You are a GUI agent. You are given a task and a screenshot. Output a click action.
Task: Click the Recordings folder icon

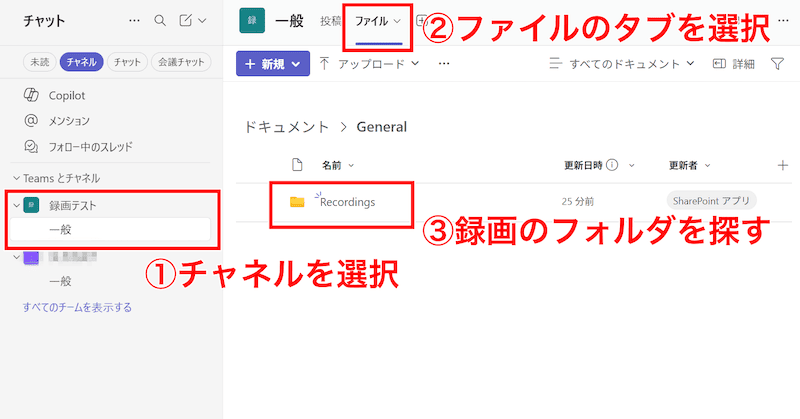coord(297,202)
